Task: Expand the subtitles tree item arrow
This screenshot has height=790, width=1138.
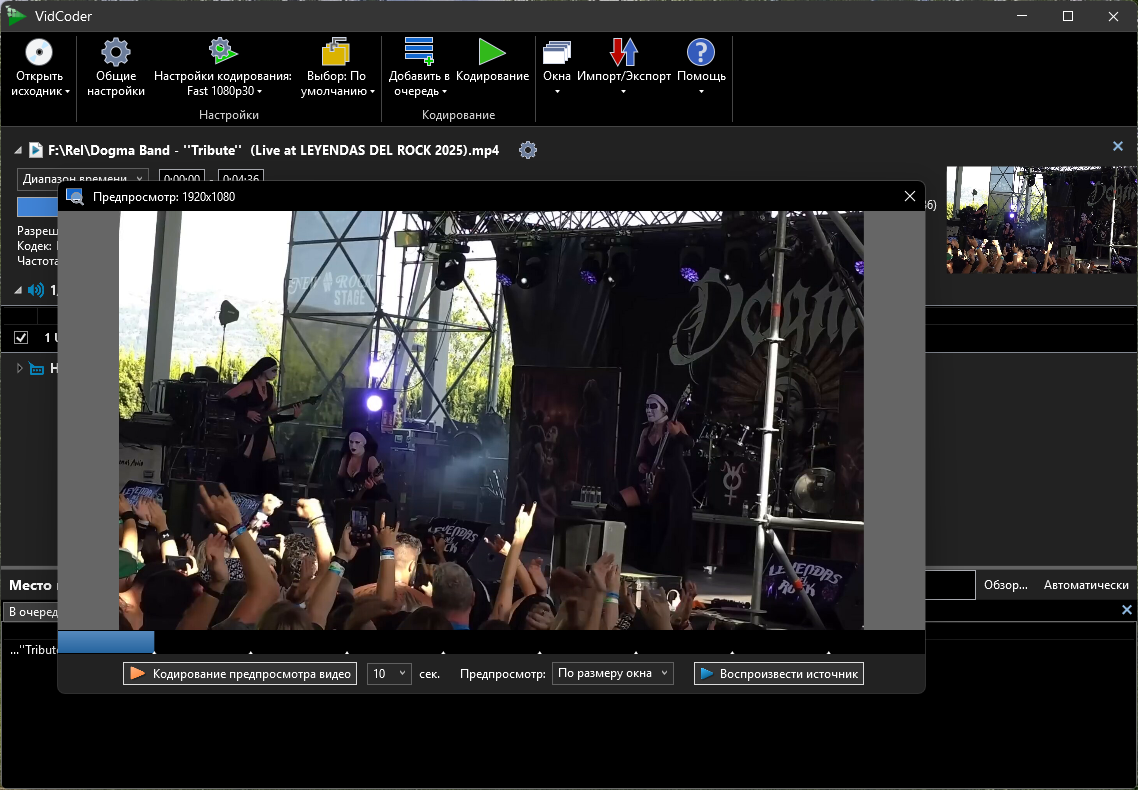Action: pos(20,369)
